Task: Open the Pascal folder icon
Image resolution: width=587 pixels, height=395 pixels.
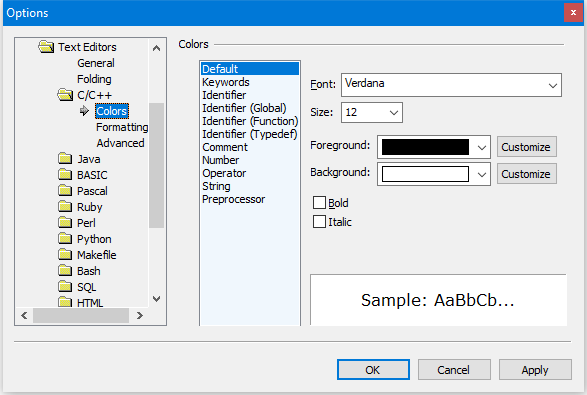Action: pyautogui.click(x=65, y=191)
